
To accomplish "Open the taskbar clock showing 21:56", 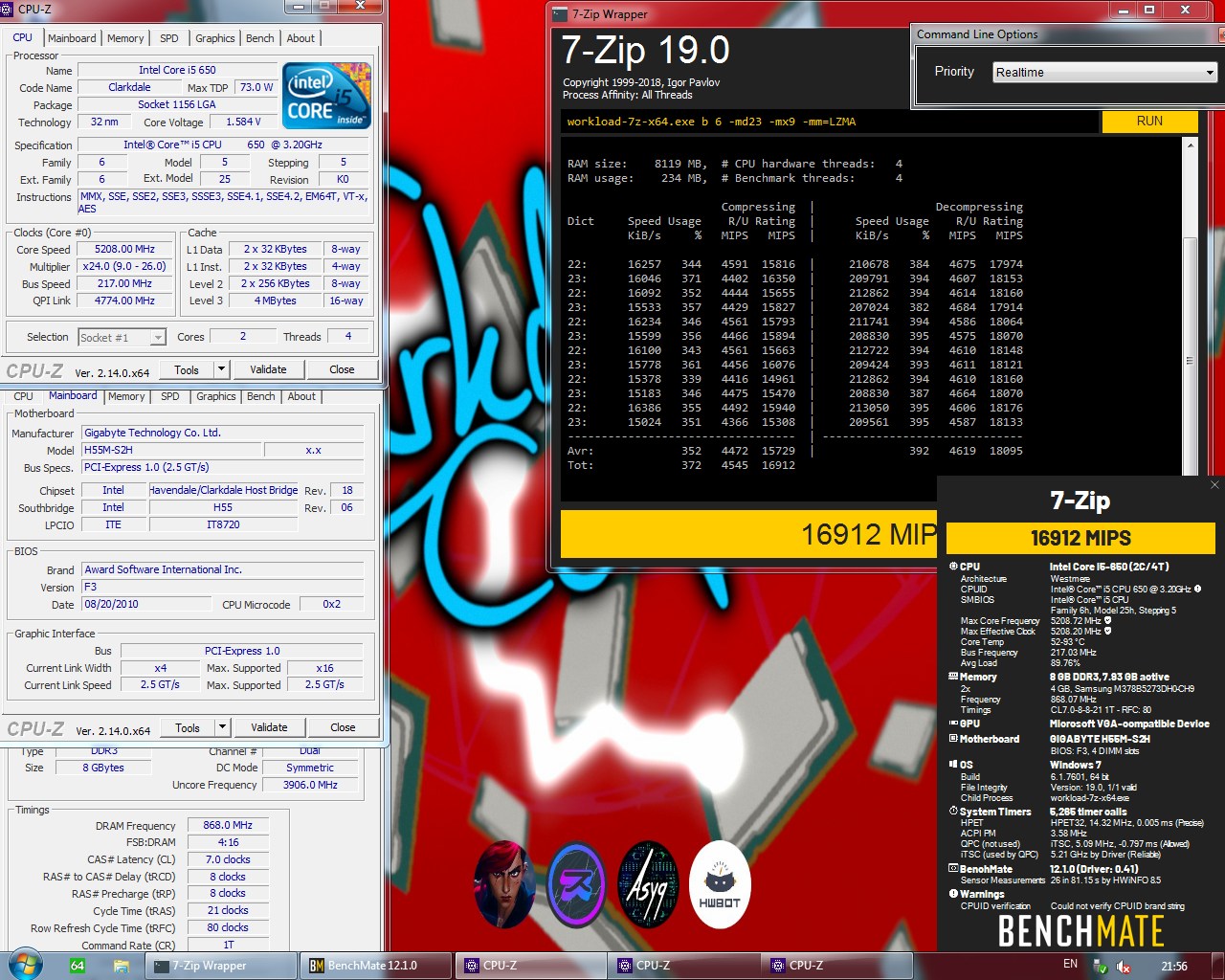I will tap(1173, 967).
